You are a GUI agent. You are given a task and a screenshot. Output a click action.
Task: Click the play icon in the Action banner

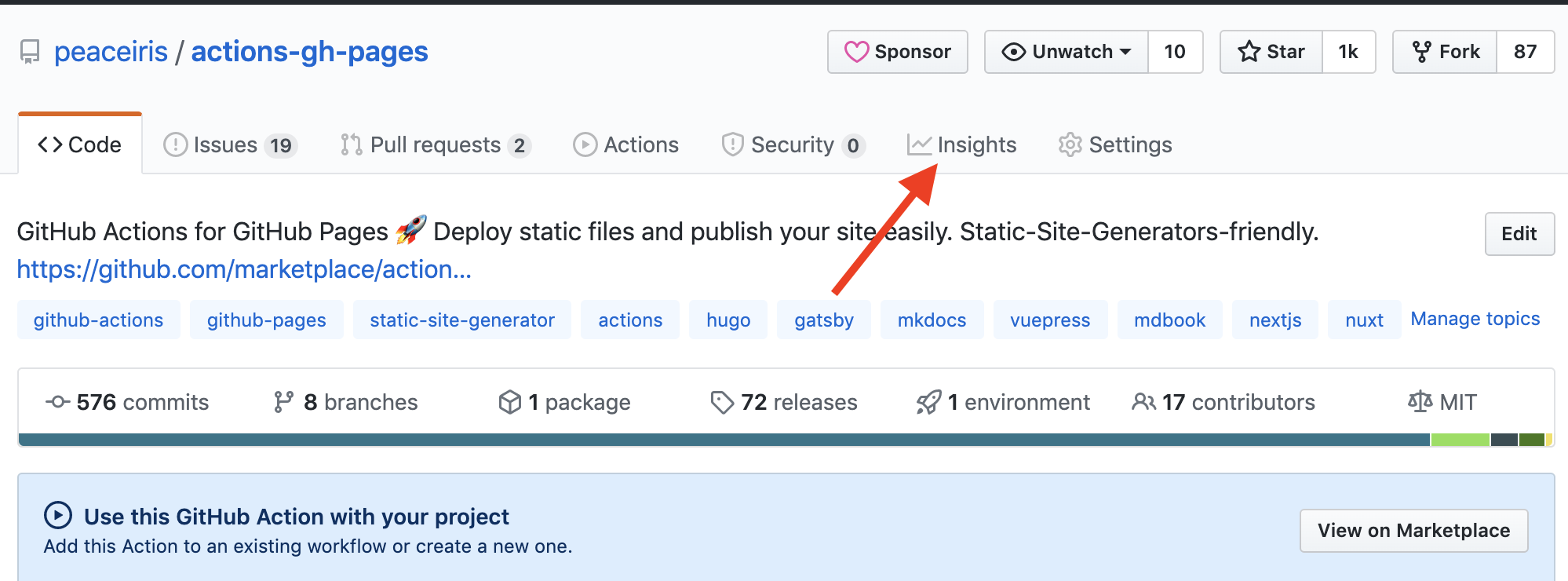(x=58, y=516)
